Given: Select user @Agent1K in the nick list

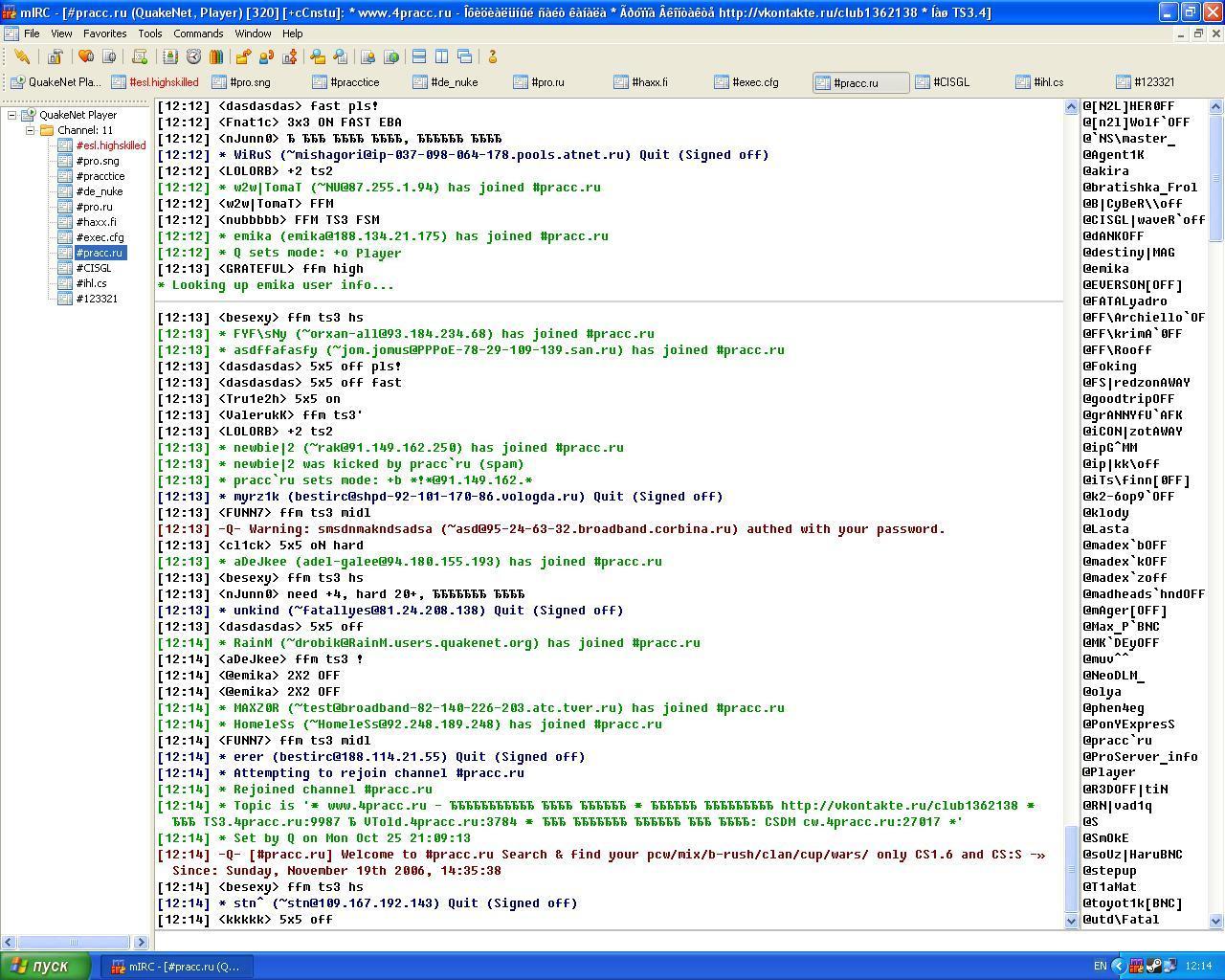Looking at the screenshot, I should click(x=1113, y=155).
